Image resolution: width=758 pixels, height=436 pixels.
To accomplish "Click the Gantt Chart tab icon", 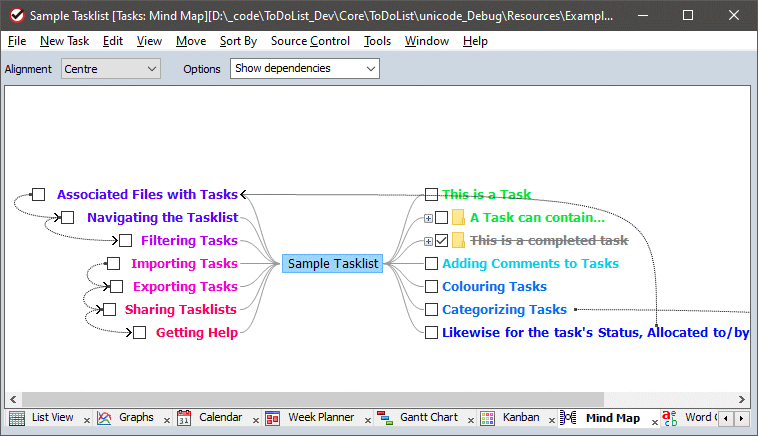I will click(x=384, y=418).
